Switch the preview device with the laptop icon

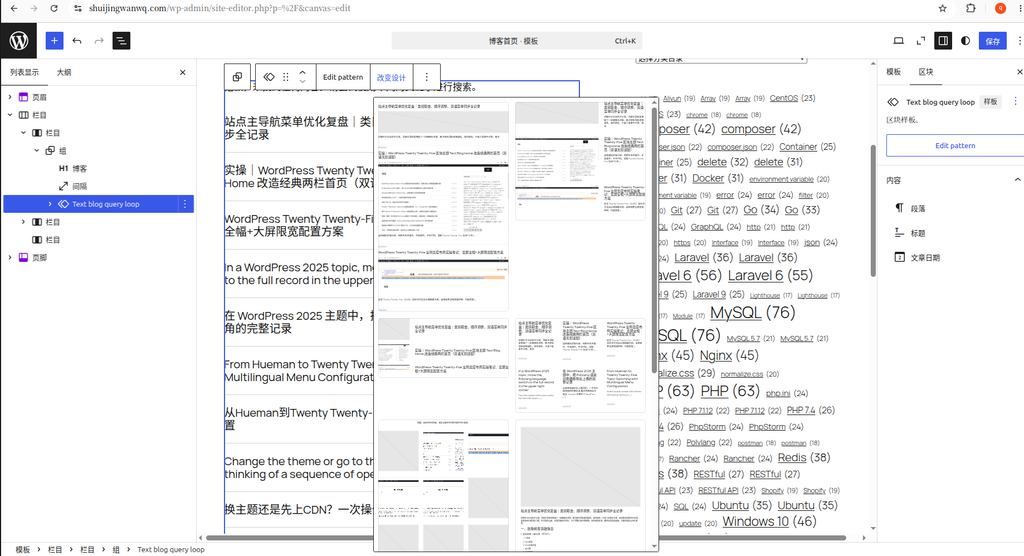pyautogui.click(x=899, y=41)
